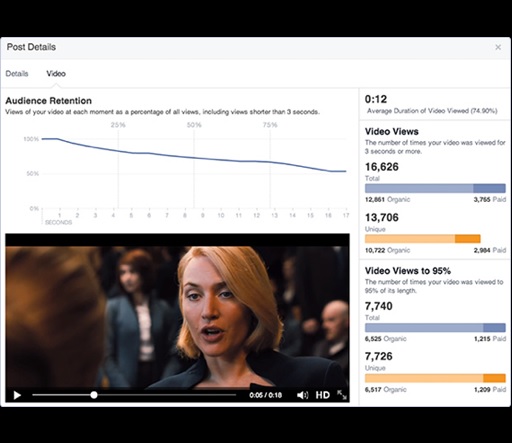The height and width of the screenshot is (443, 512).
Task: Click the video progress slider handle
Action: 94,395
